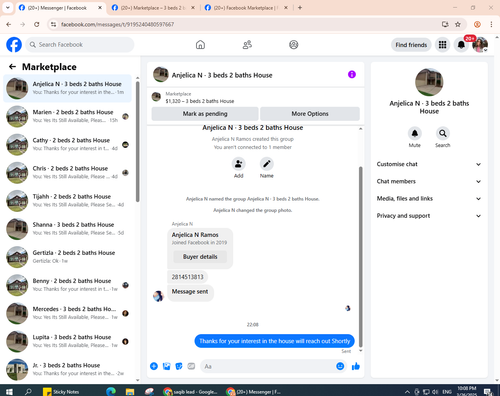
Task: Open Marien 2 beds 2 baths conversation
Action: [67, 116]
